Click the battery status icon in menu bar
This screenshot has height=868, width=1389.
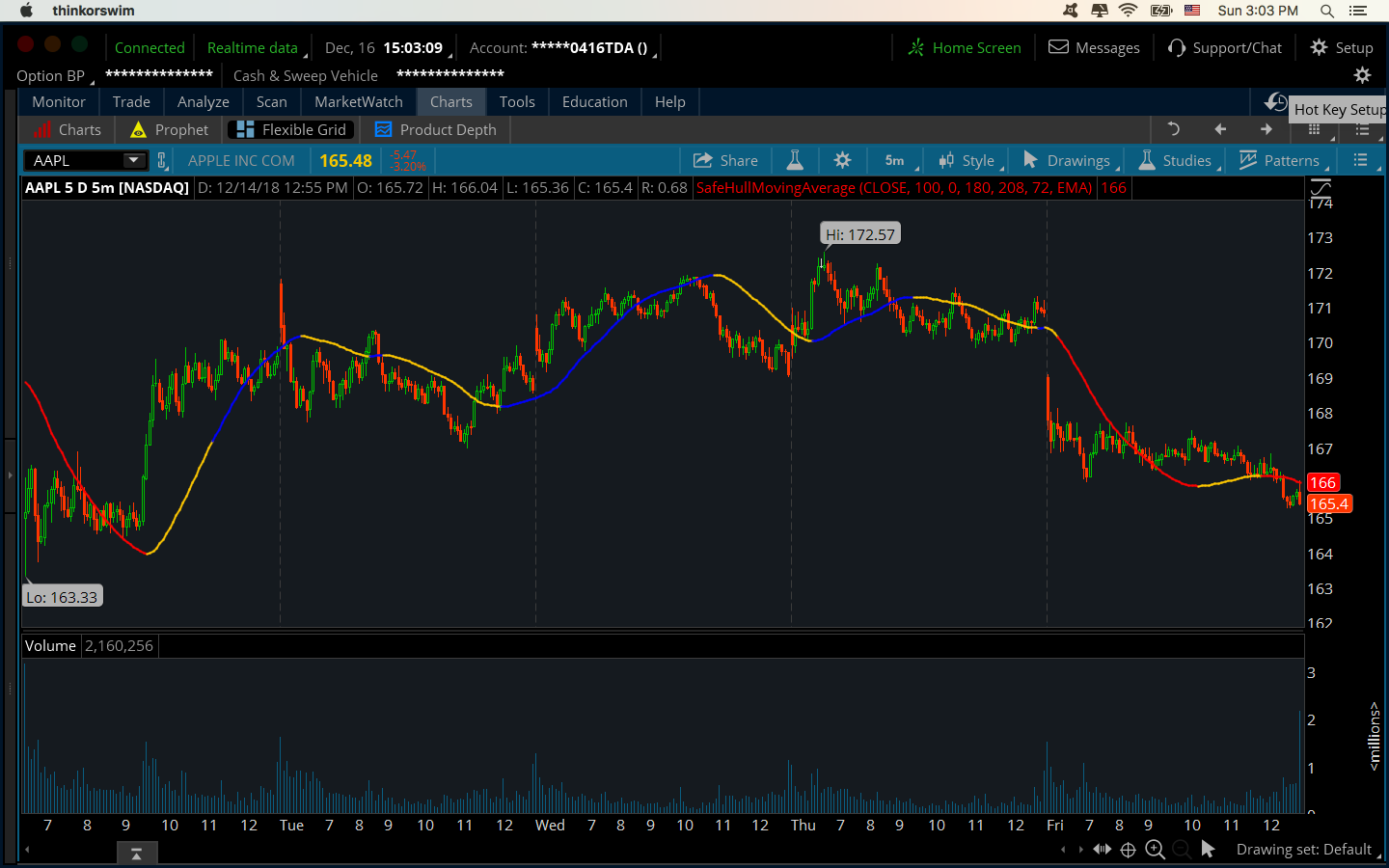[x=1161, y=11]
